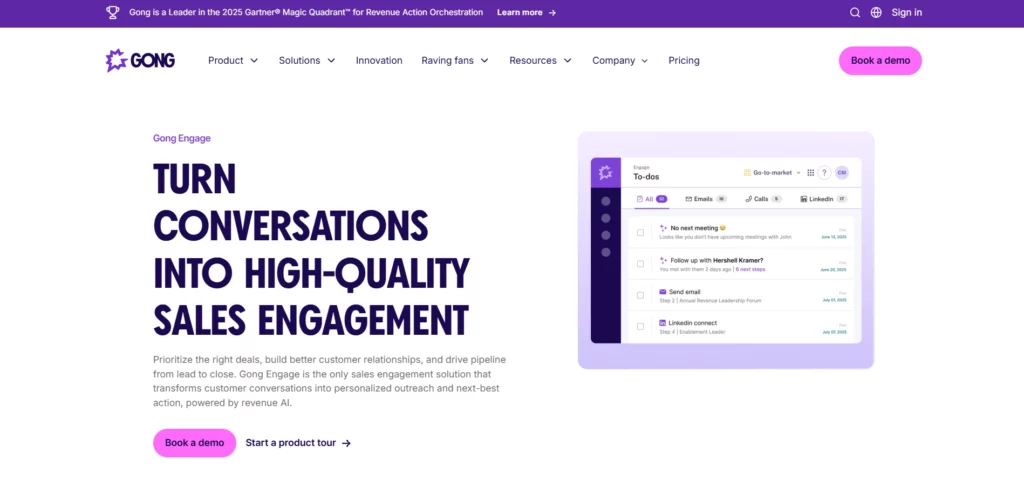Toggle the checkbox next to Linkedin connect
The width and height of the screenshot is (1024, 493).
(640, 326)
